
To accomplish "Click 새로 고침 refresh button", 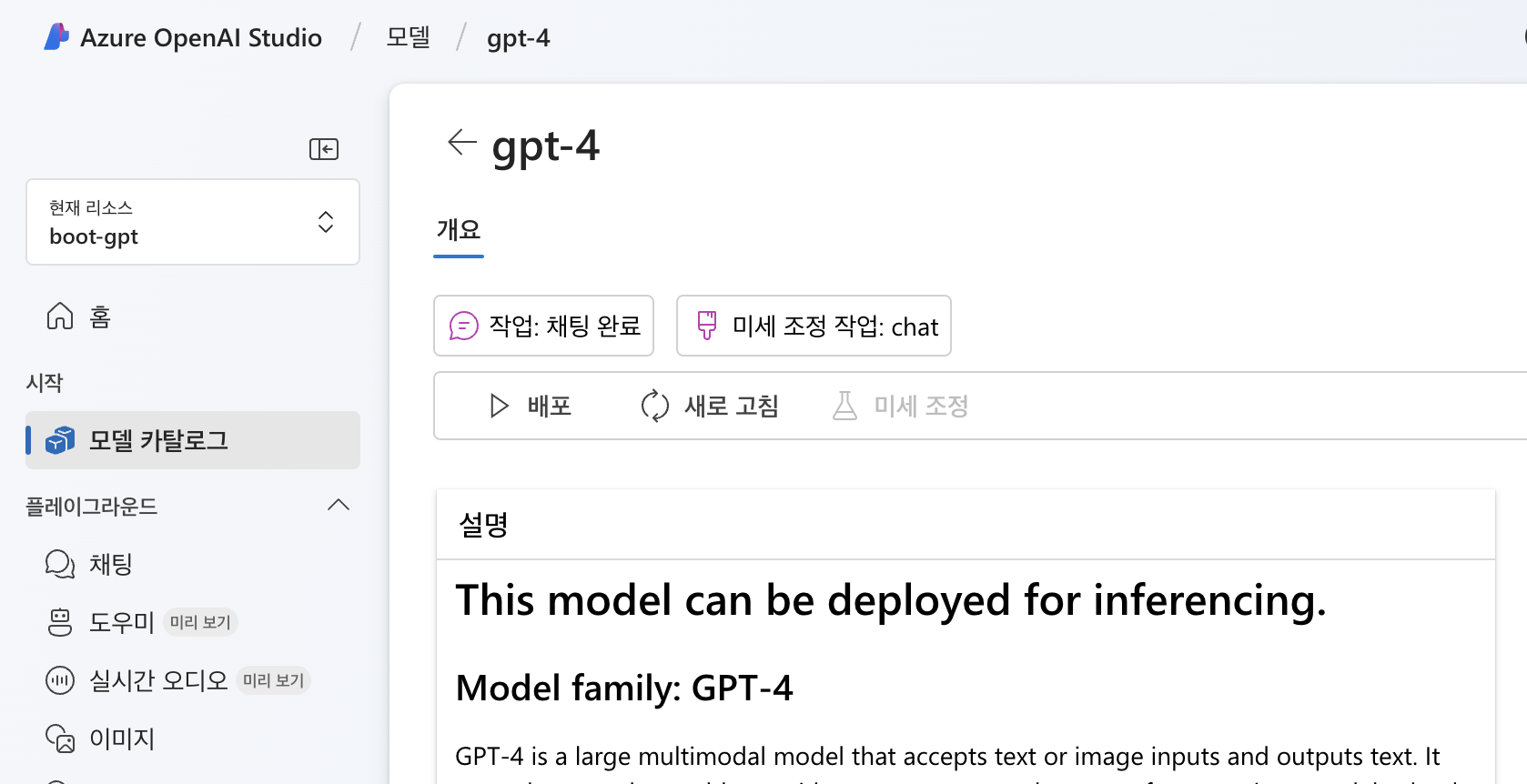I will pyautogui.click(x=710, y=406).
